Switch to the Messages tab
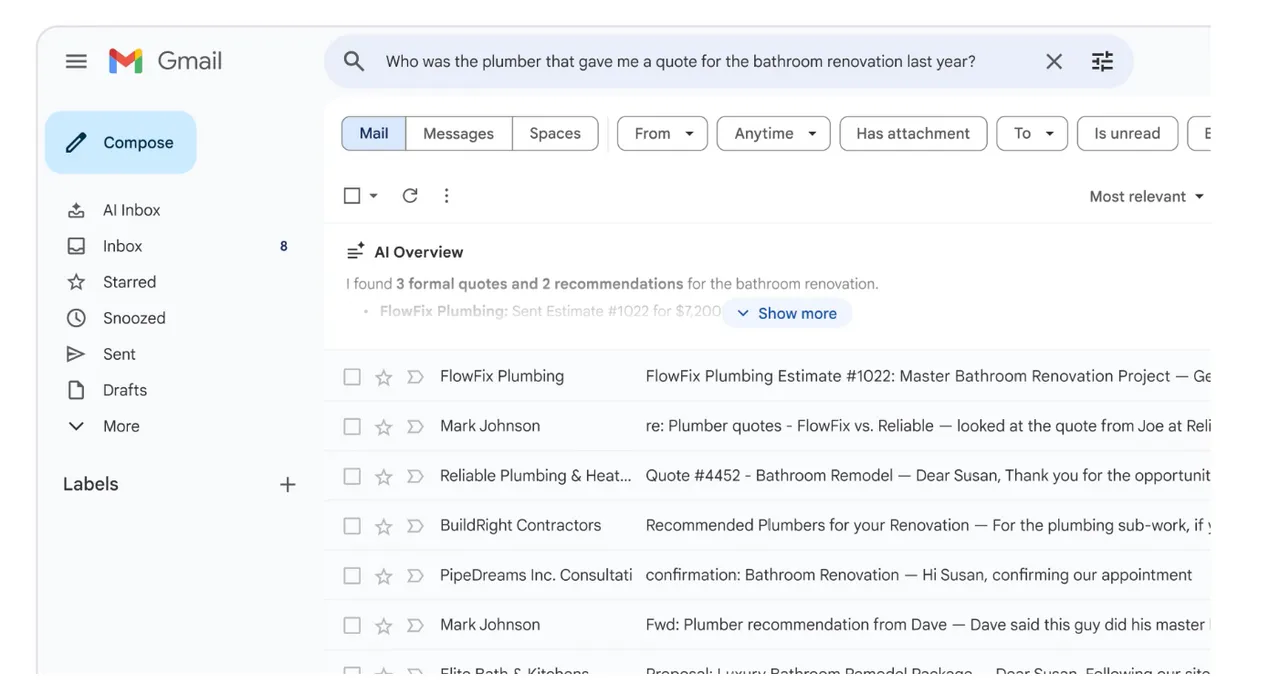This screenshot has height=696, width=1280. pyautogui.click(x=458, y=133)
